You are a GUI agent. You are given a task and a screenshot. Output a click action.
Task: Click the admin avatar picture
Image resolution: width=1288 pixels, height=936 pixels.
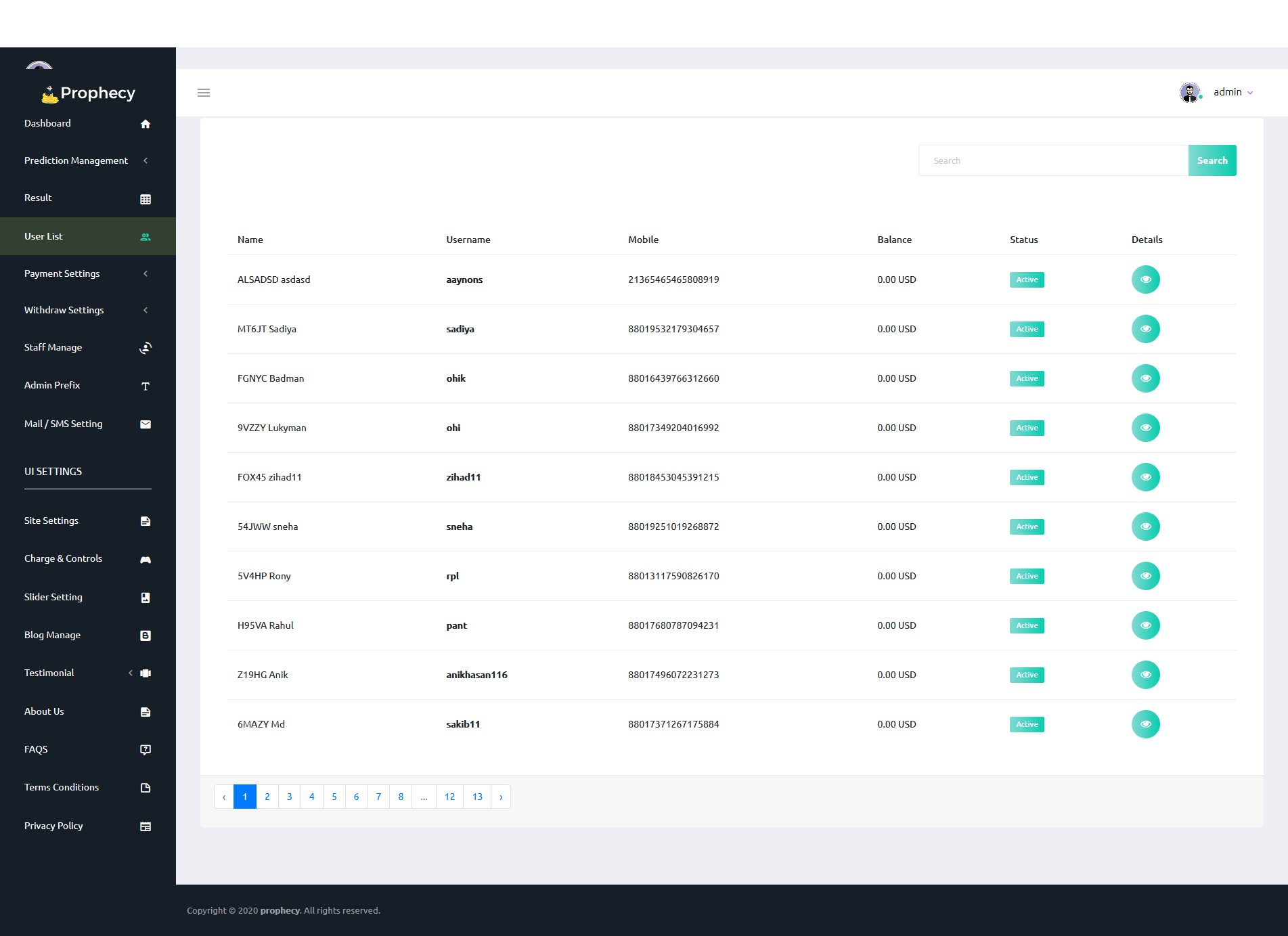tap(1190, 92)
